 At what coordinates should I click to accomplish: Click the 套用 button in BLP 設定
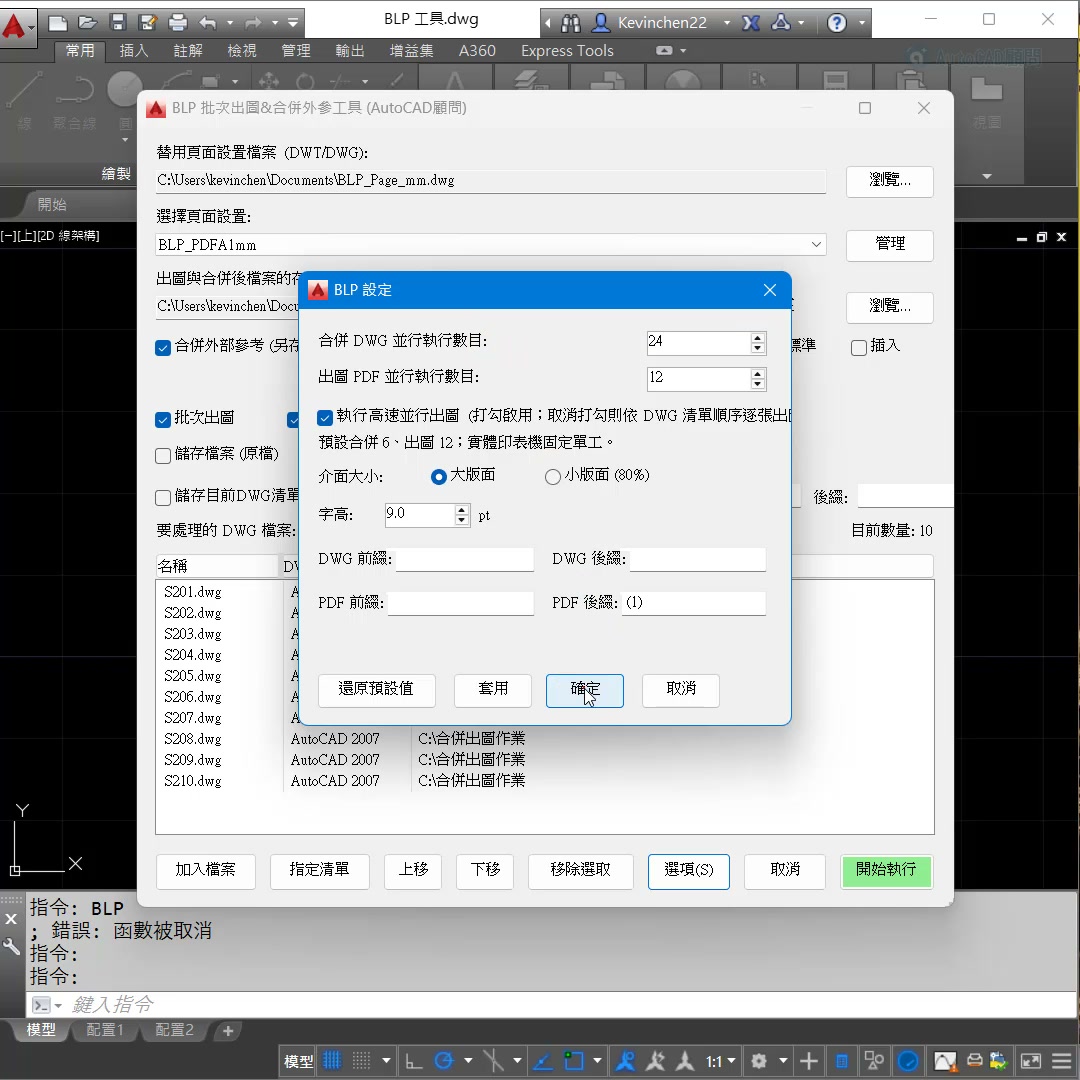[492, 690]
